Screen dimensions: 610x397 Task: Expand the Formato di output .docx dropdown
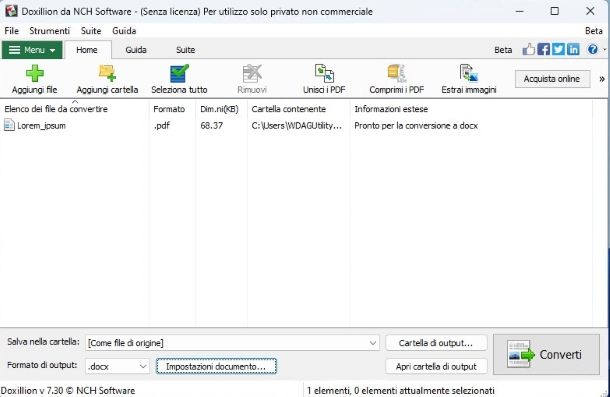coord(143,366)
